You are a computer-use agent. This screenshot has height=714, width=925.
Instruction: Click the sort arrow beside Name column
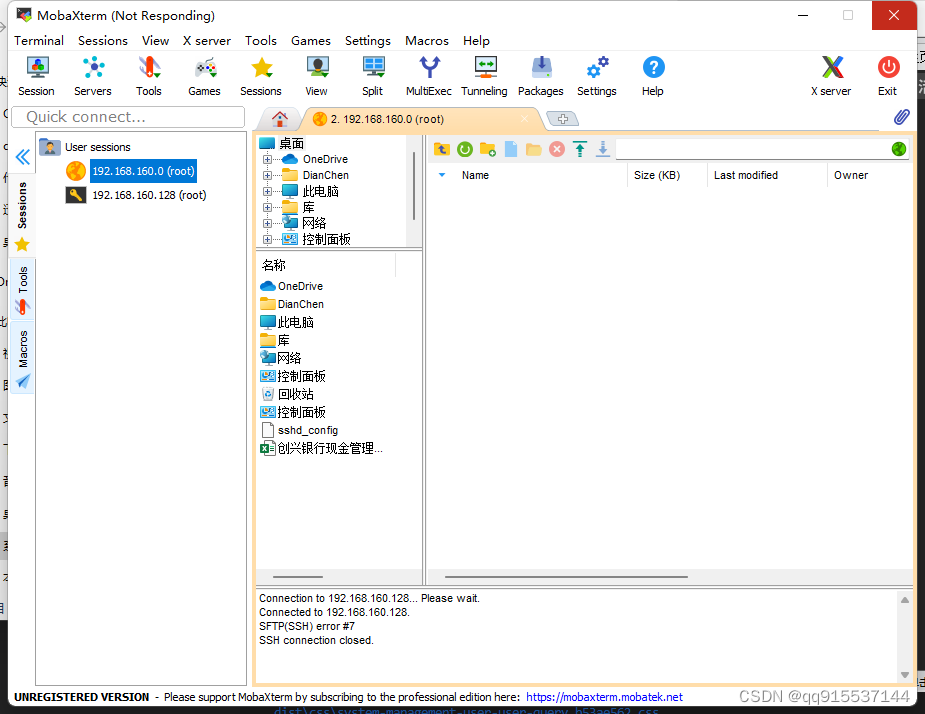tap(442, 175)
